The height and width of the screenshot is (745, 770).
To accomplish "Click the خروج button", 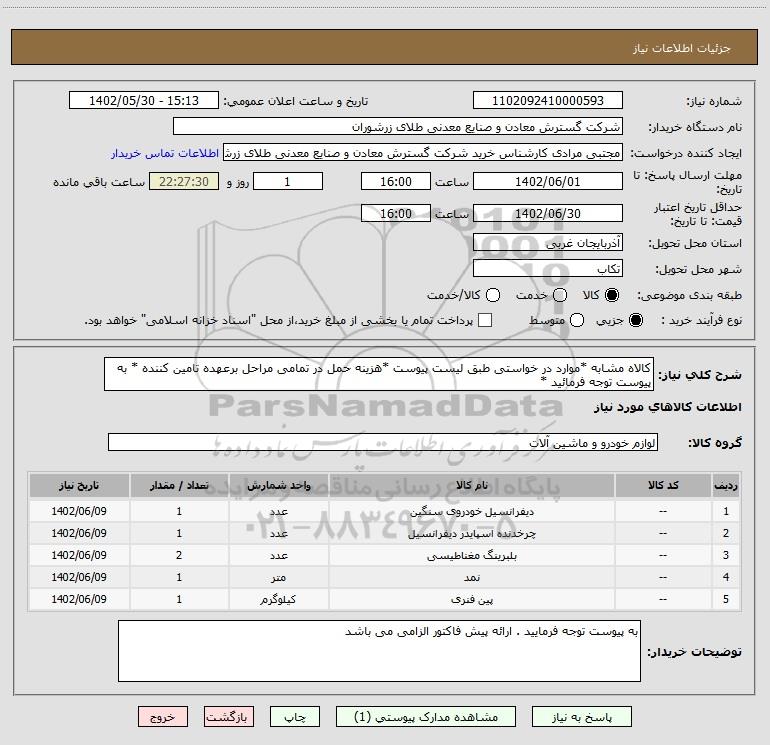I will 163,717.
